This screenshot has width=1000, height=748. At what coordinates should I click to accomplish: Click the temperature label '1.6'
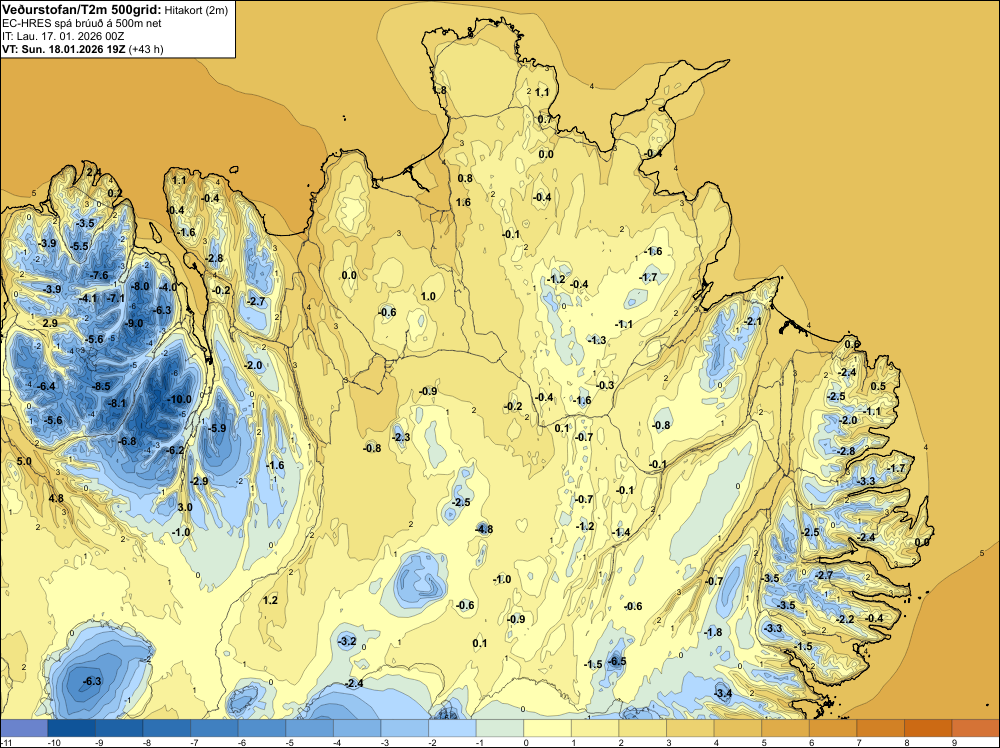463,202
